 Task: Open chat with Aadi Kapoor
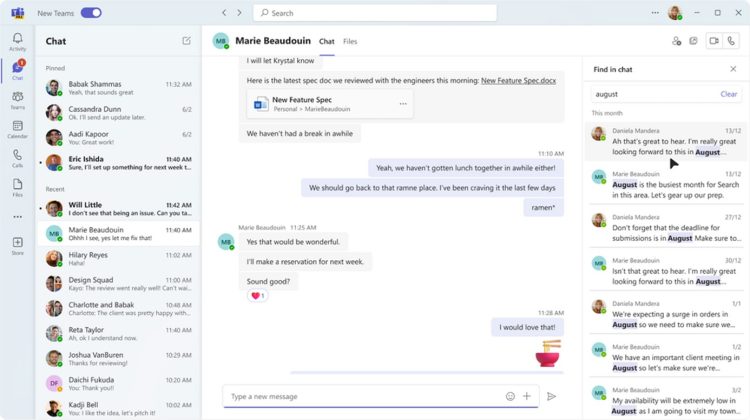[119, 138]
